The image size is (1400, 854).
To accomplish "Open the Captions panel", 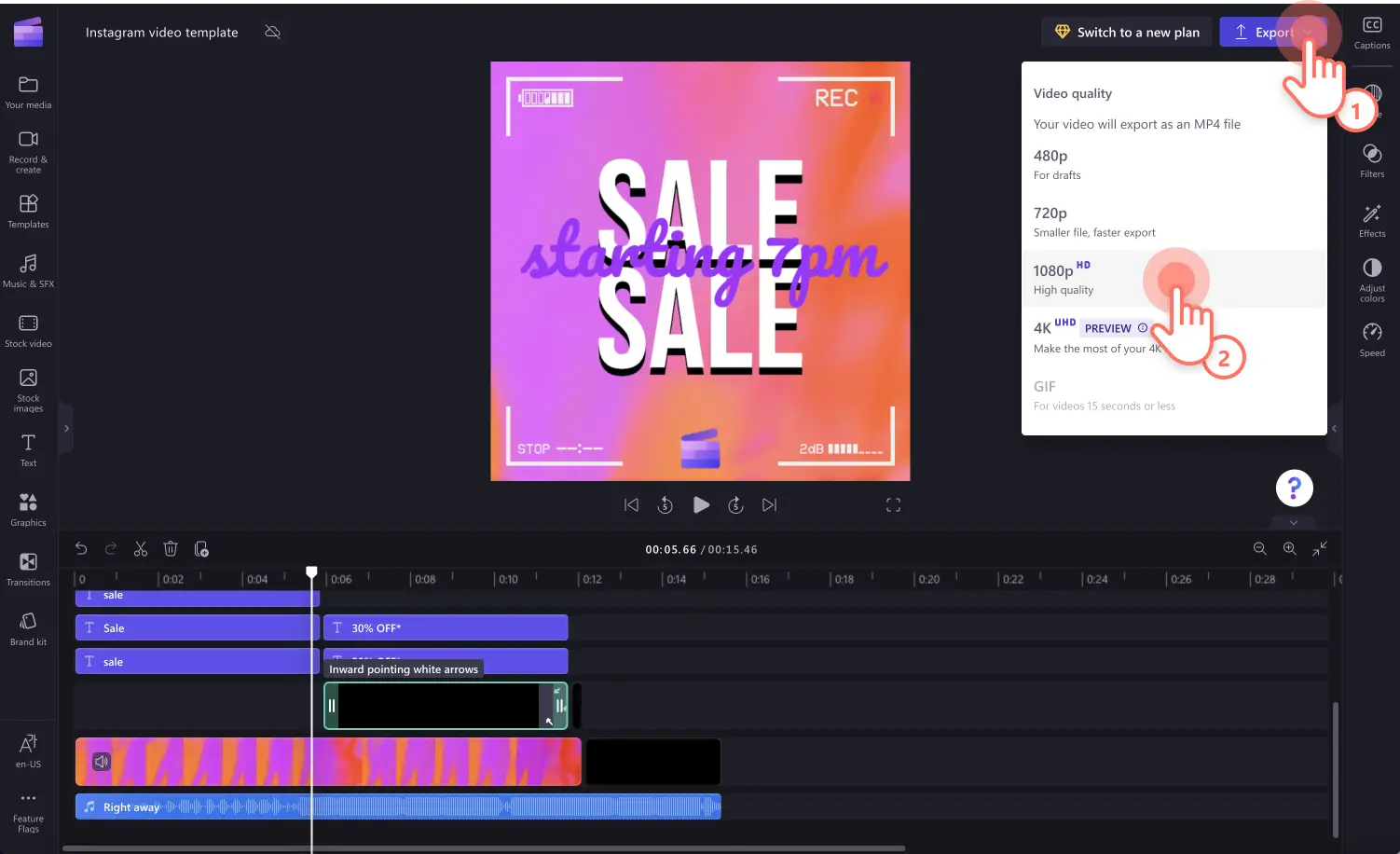I will click(x=1372, y=33).
